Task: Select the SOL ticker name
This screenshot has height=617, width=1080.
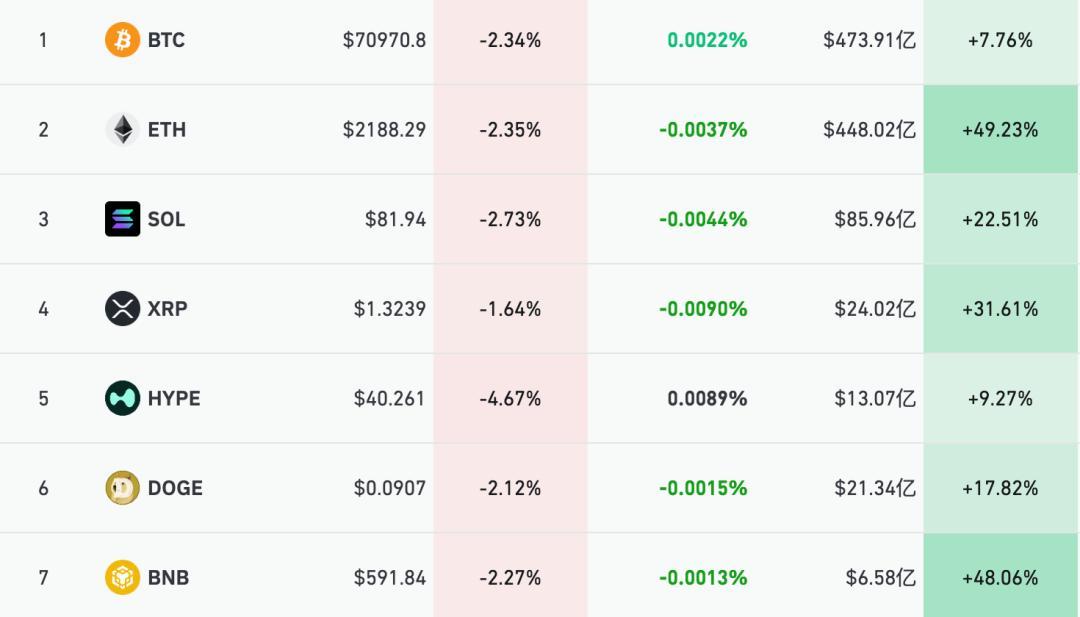Action: [166, 219]
